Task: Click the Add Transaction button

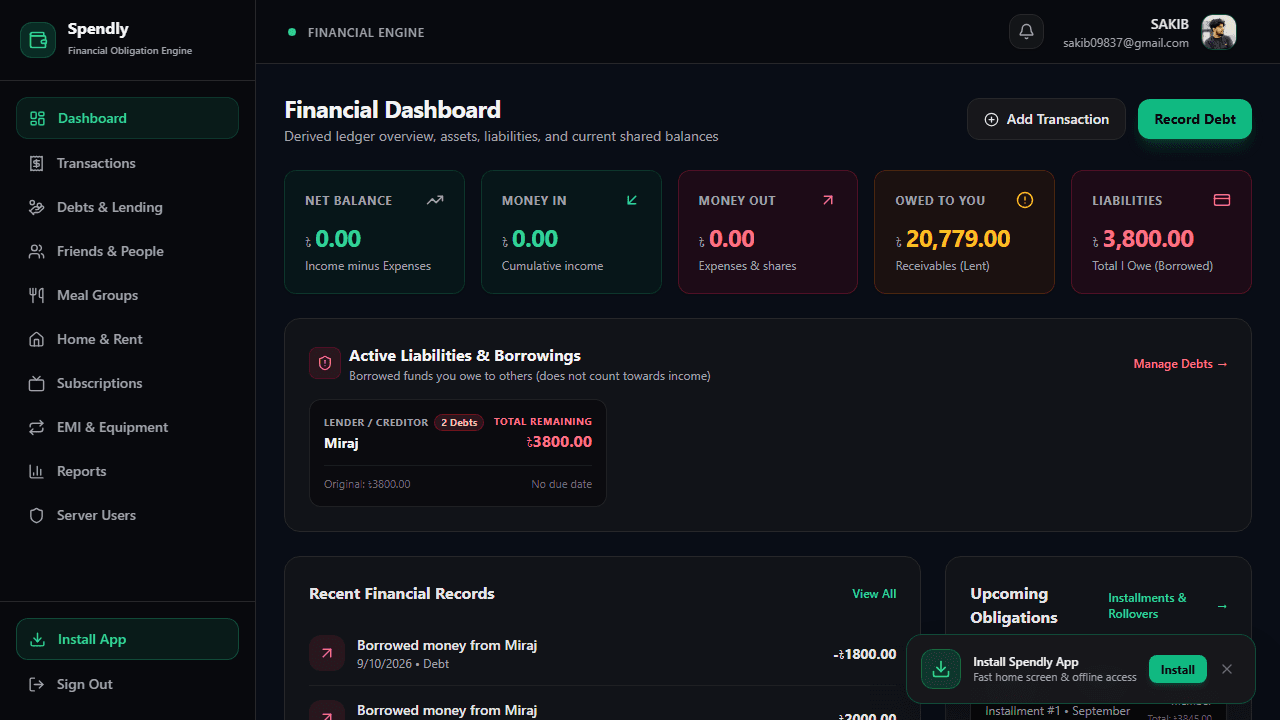Action: (x=1046, y=119)
